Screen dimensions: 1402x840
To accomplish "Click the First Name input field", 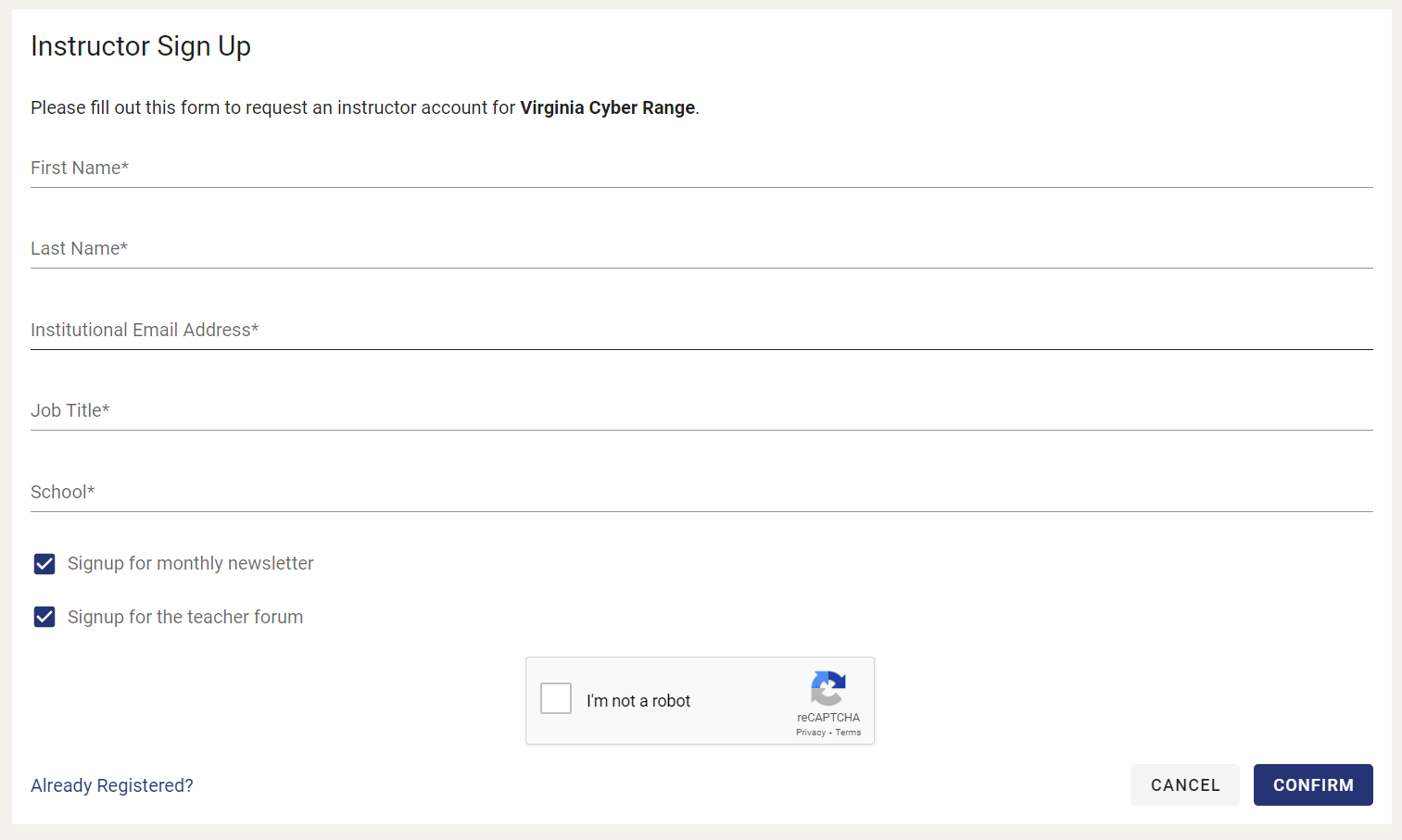I will coord(701,168).
